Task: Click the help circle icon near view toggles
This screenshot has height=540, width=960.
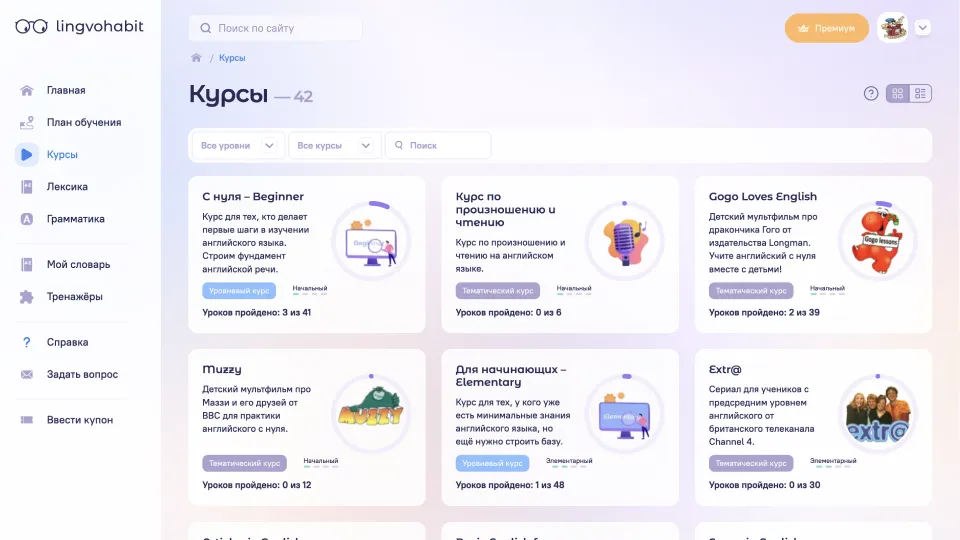Action: pyautogui.click(x=871, y=94)
